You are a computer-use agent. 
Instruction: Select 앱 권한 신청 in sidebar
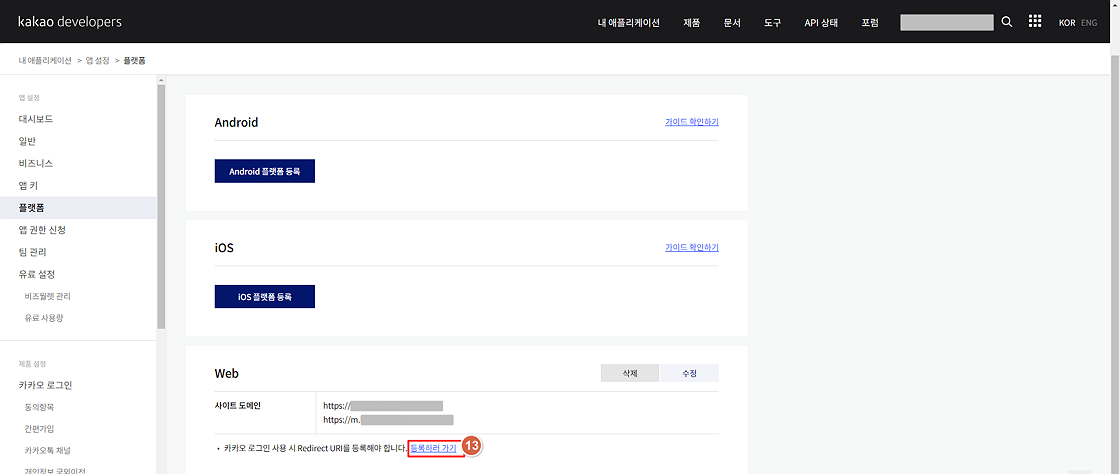[x=42, y=230]
